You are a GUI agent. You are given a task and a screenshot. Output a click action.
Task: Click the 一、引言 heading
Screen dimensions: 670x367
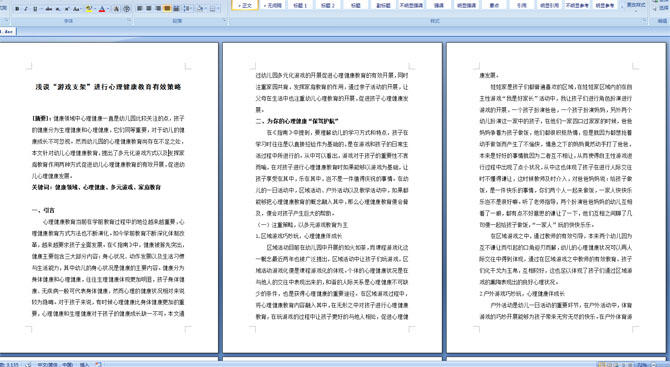click(x=43, y=210)
